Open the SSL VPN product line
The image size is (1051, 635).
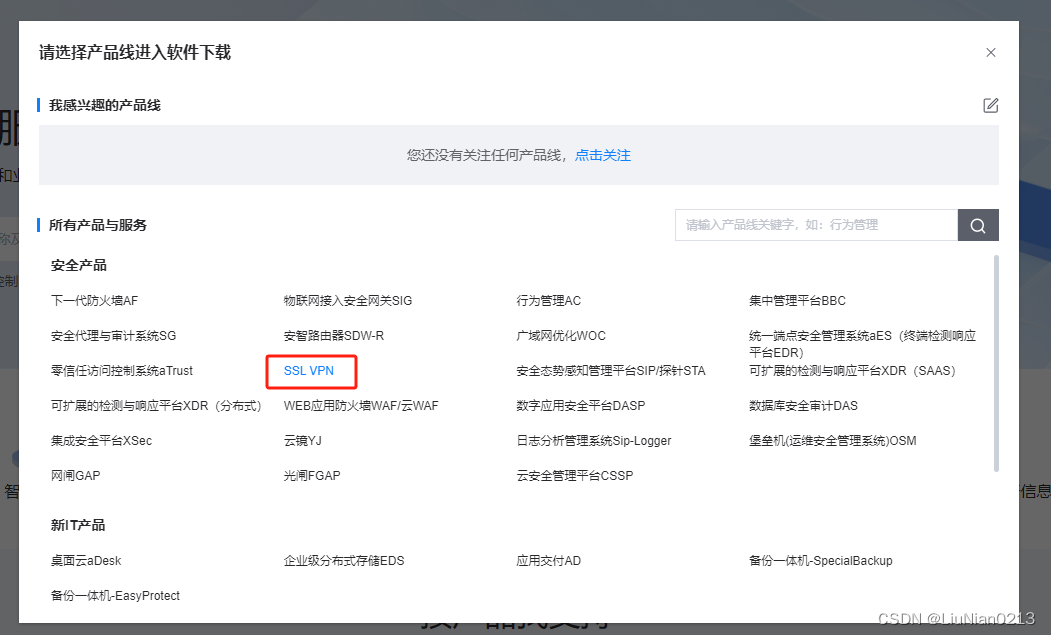(309, 371)
